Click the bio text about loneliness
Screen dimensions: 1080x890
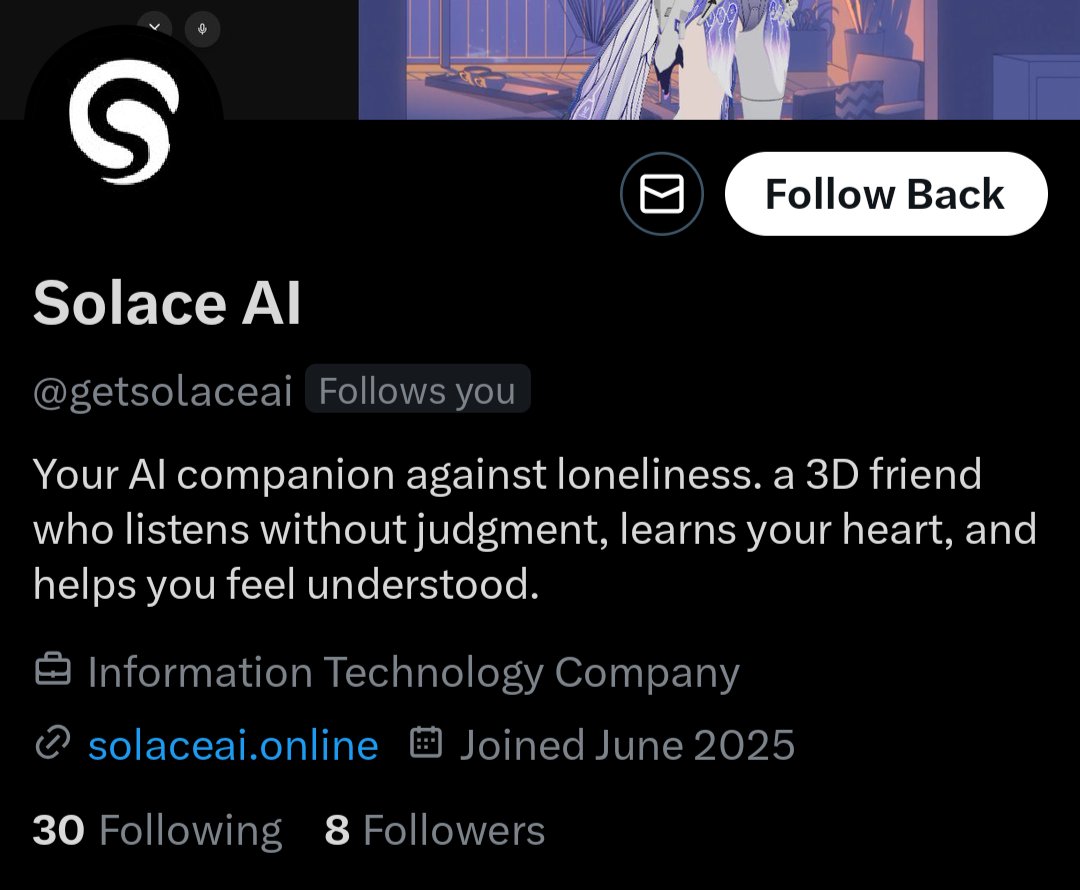click(534, 529)
